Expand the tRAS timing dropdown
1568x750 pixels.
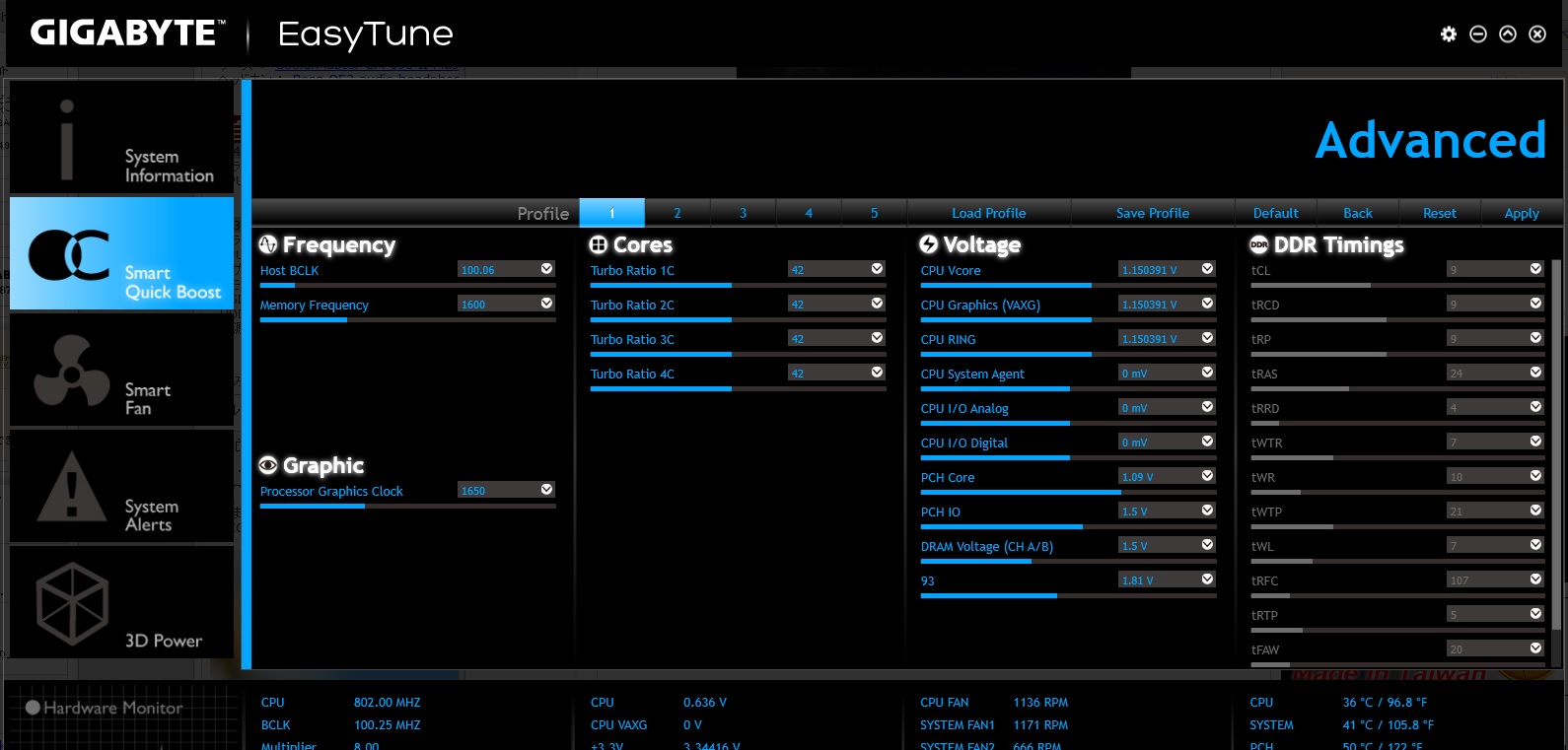1535,373
